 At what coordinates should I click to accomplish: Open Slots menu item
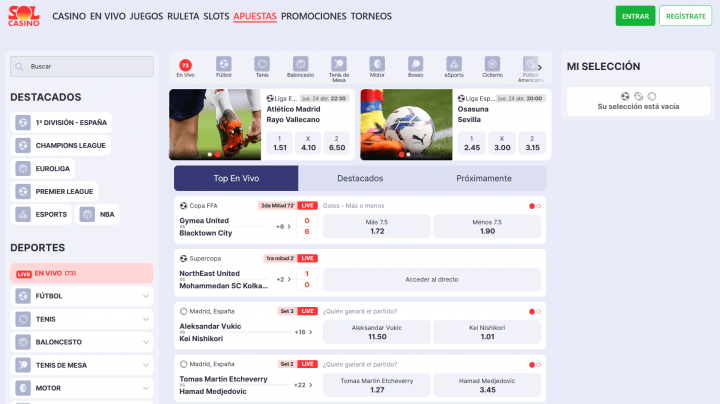point(216,16)
